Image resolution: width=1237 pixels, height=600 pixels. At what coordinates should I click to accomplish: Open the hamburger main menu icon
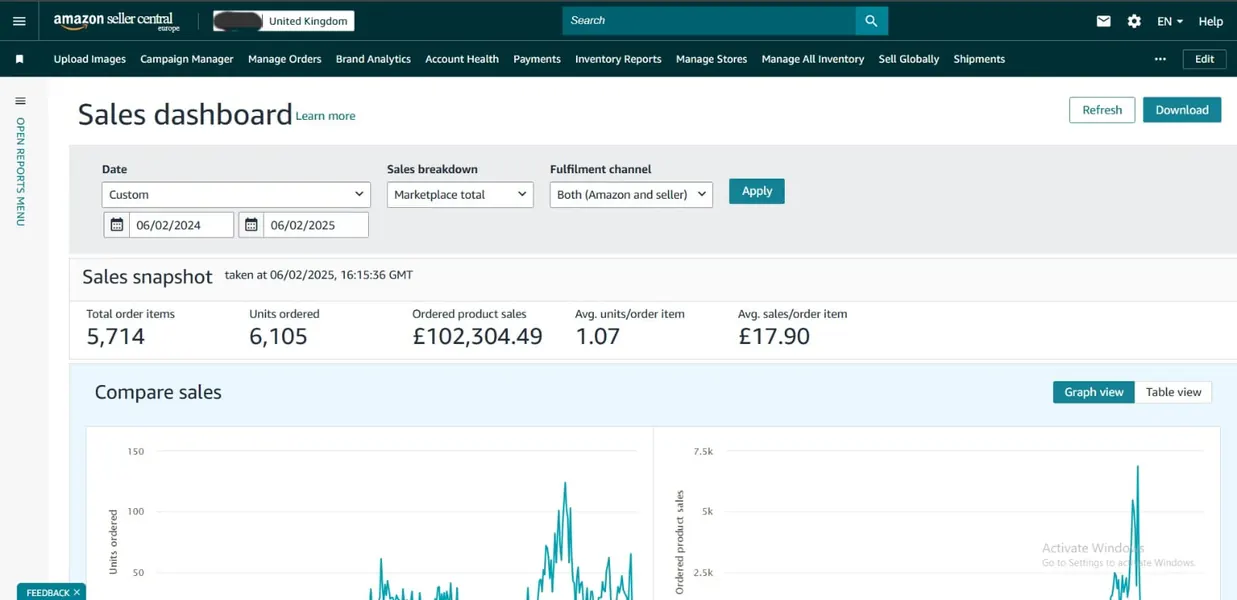click(19, 21)
